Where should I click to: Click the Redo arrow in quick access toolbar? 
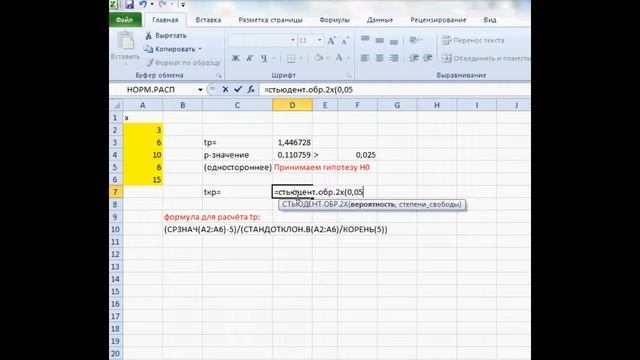(162, 4)
